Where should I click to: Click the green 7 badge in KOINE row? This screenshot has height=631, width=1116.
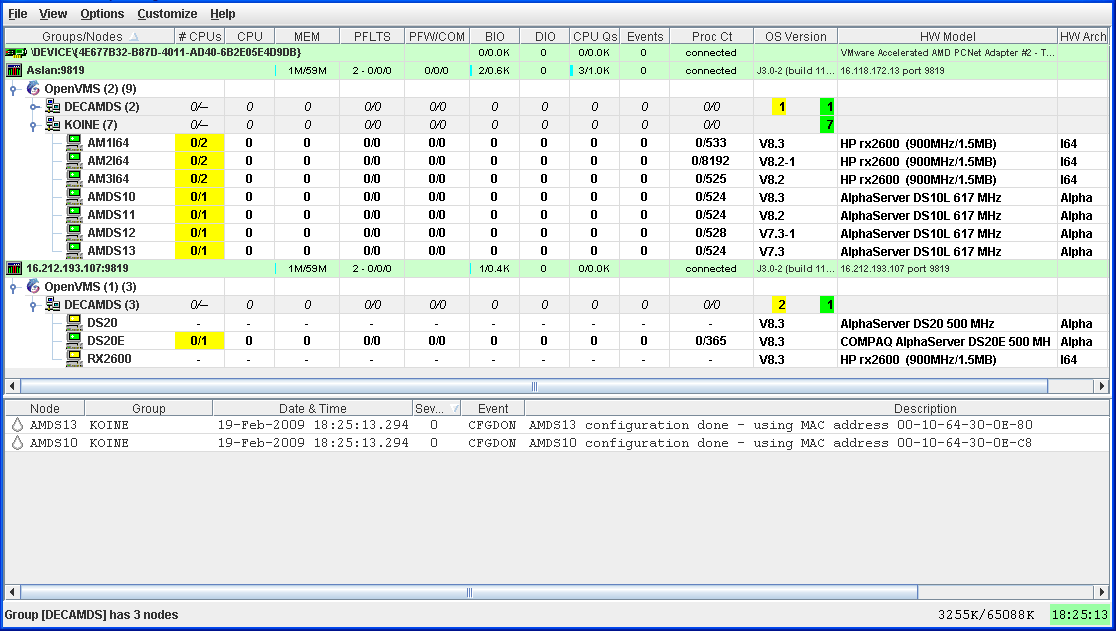[x=827, y=124]
